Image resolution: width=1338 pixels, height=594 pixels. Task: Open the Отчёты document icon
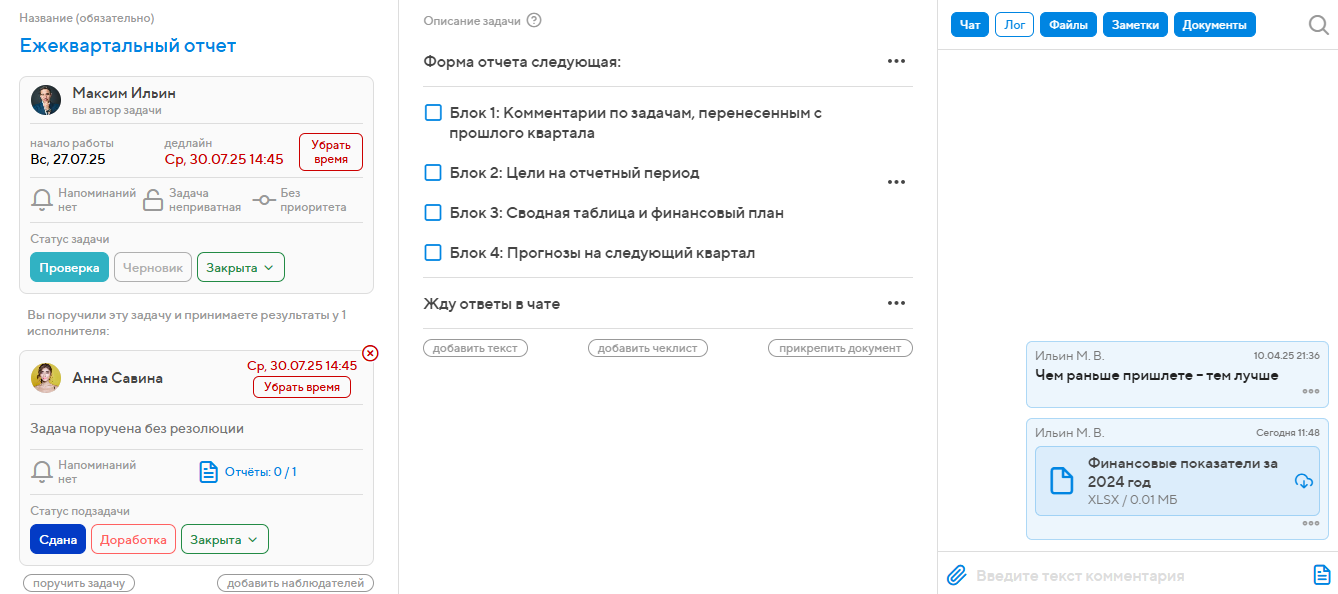pyautogui.click(x=208, y=472)
